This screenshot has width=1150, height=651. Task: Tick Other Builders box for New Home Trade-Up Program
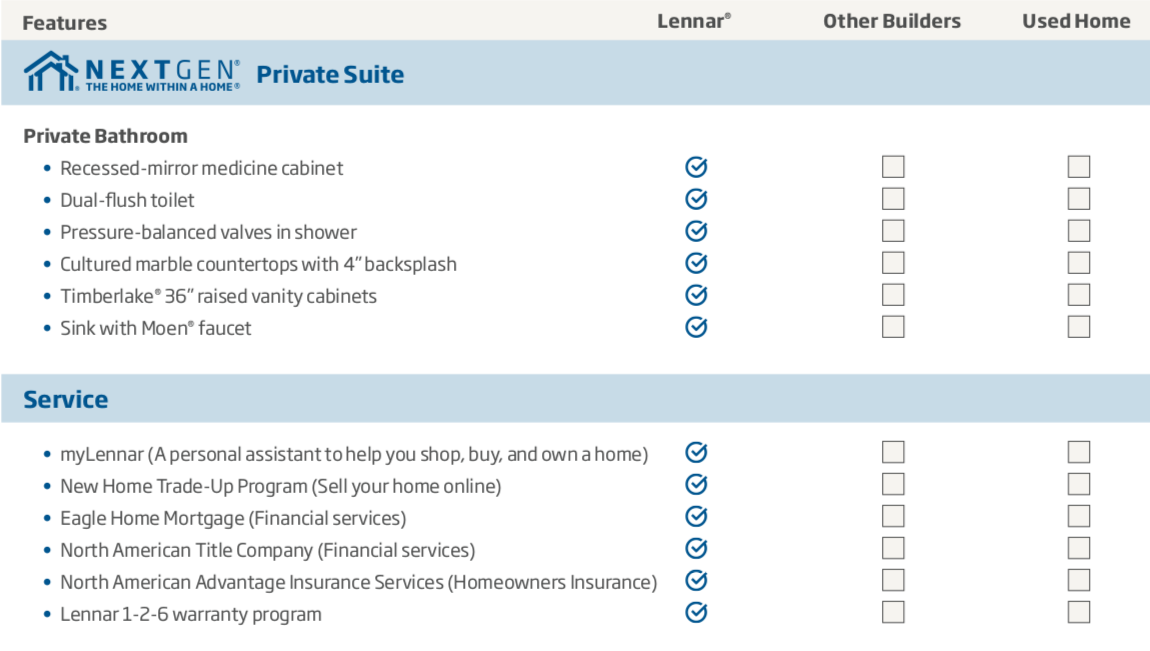(893, 485)
